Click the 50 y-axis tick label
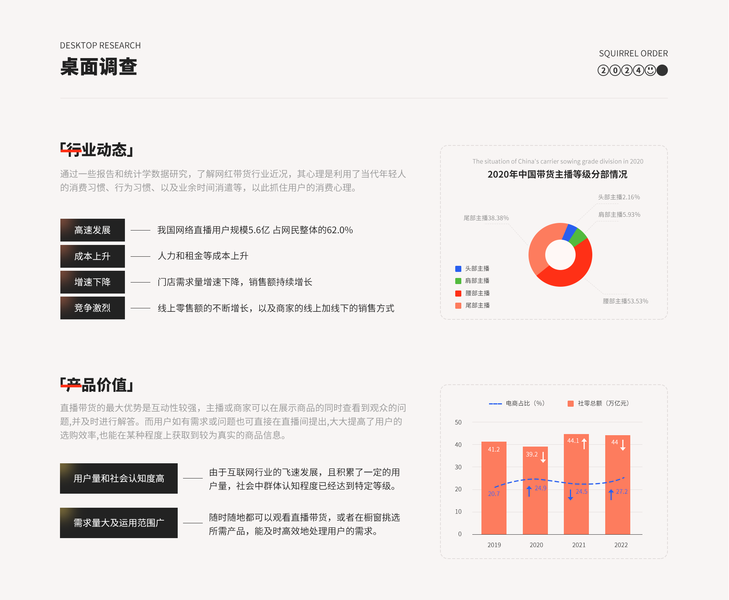This screenshot has width=729, height=600. [458, 422]
